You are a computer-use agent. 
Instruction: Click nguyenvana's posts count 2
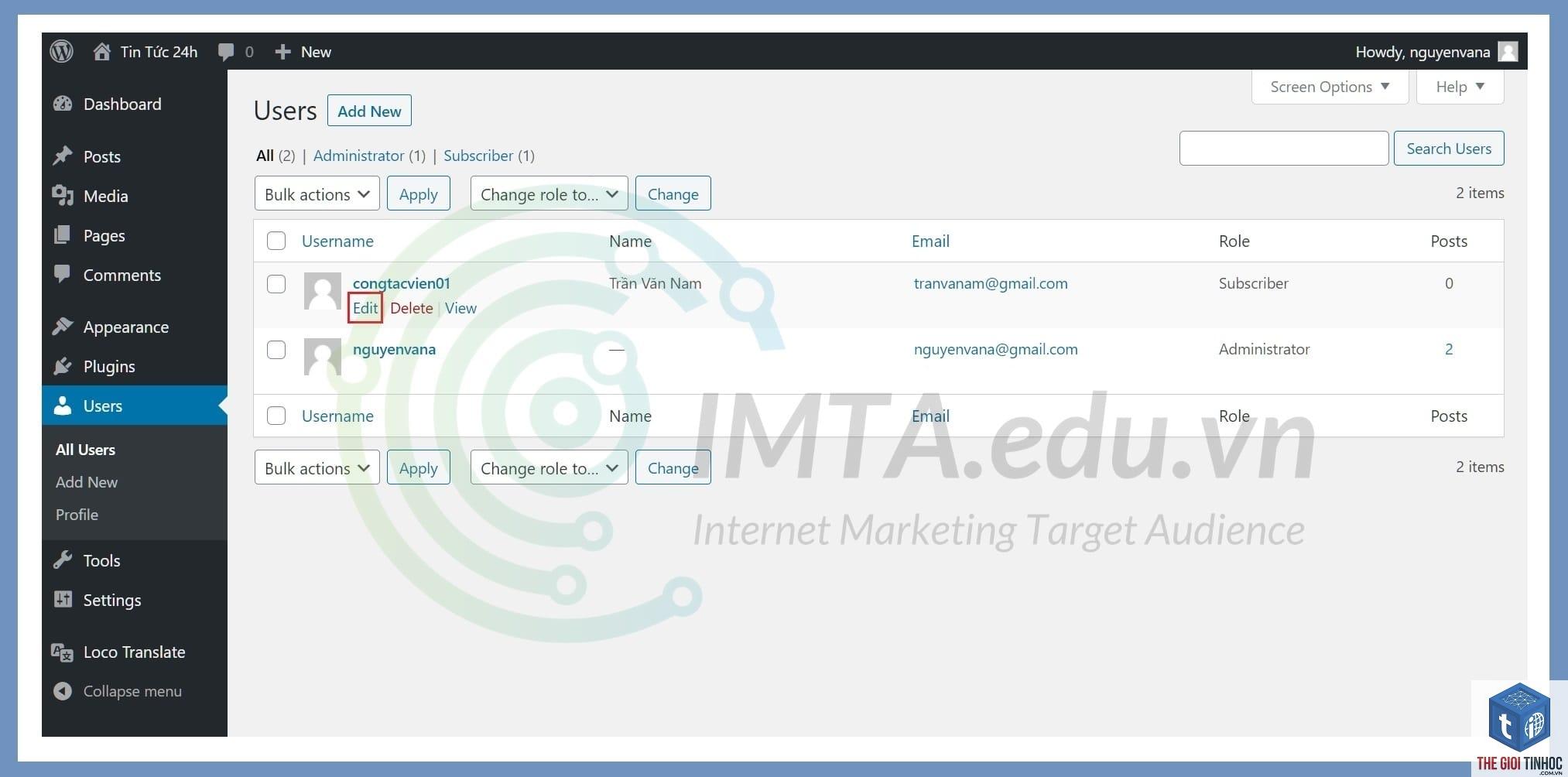[1449, 349]
